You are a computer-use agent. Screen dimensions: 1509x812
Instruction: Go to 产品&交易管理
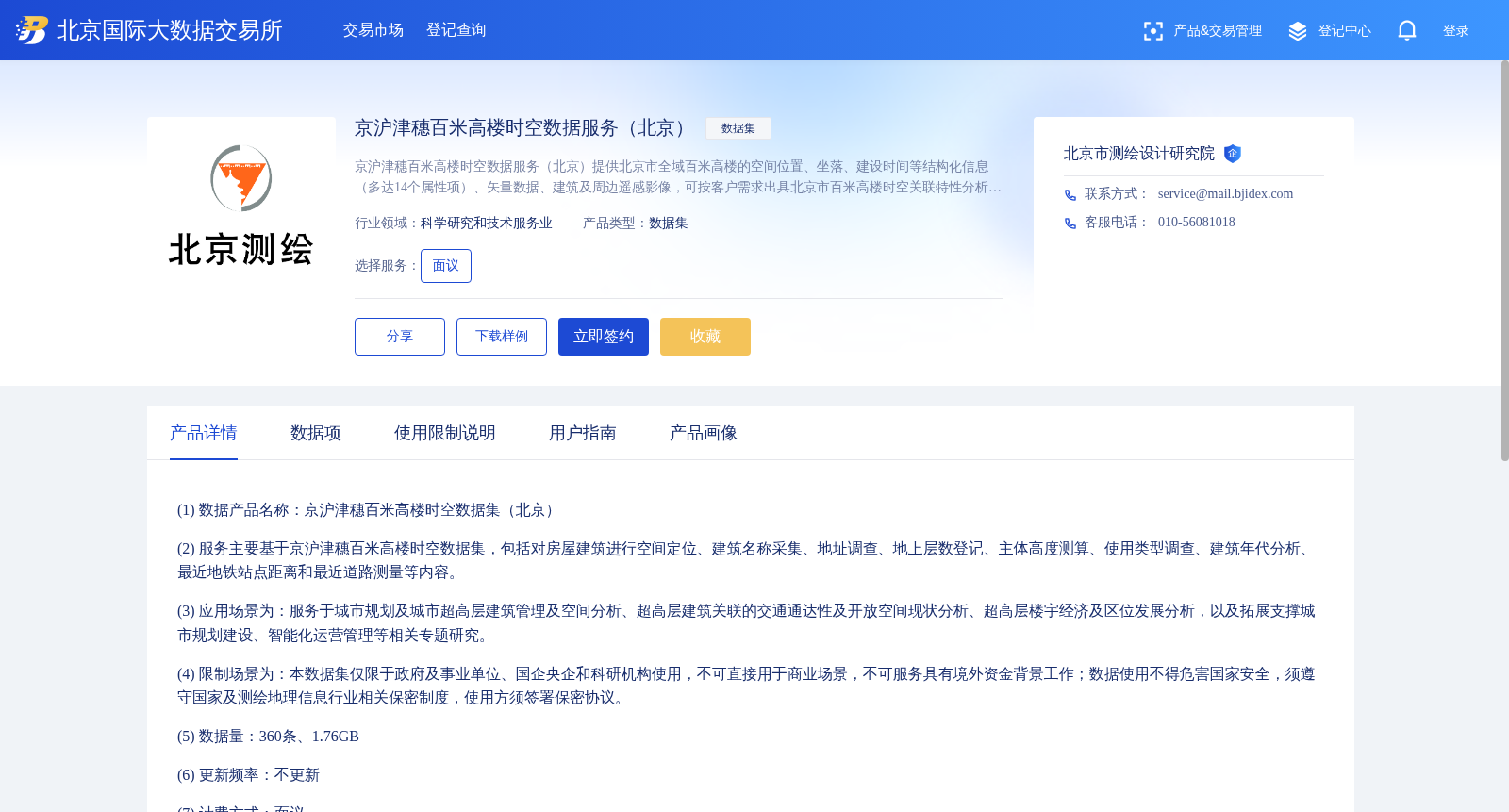1218,31
